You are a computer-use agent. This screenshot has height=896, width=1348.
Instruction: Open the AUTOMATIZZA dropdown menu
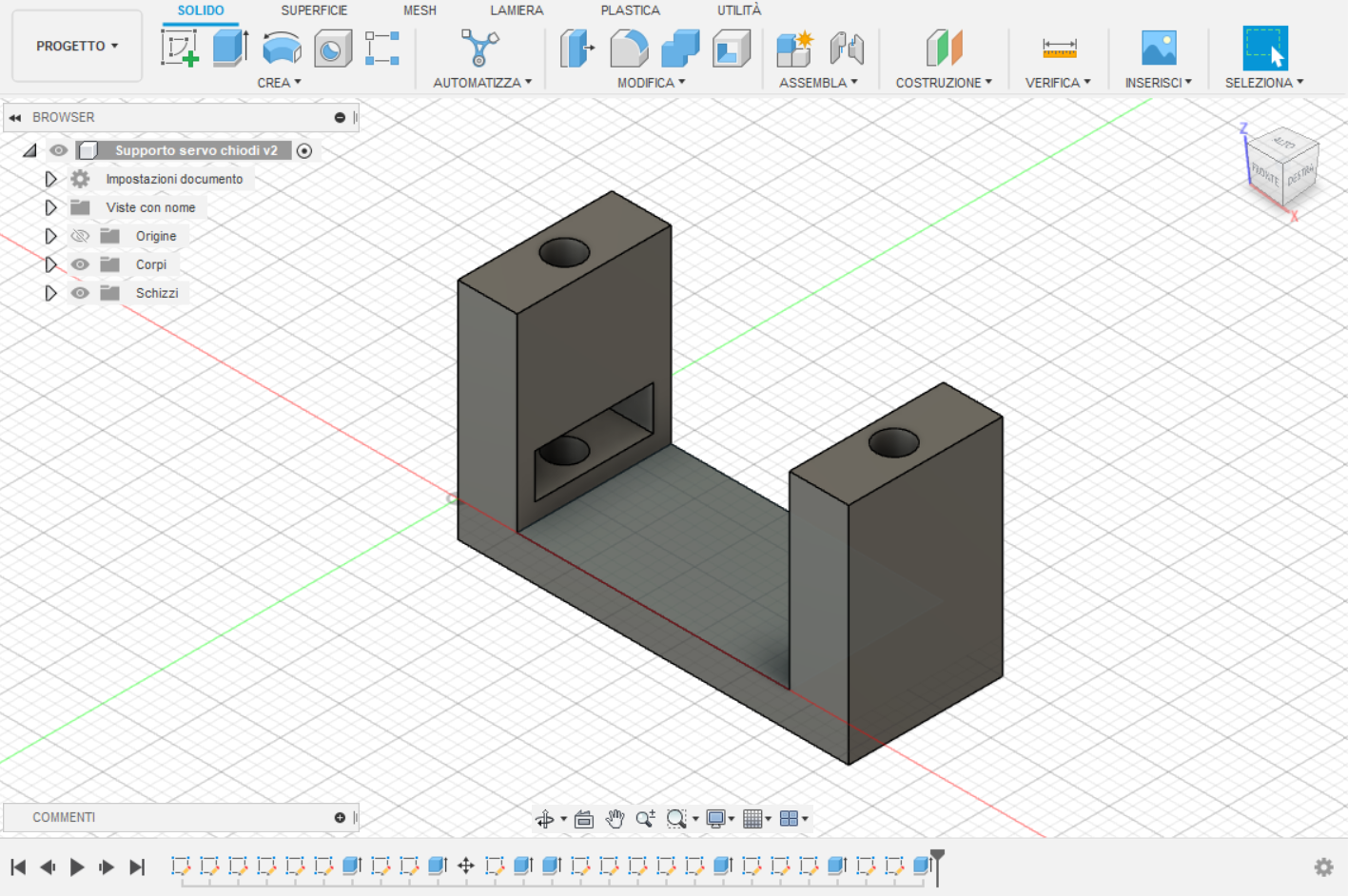coord(482,83)
